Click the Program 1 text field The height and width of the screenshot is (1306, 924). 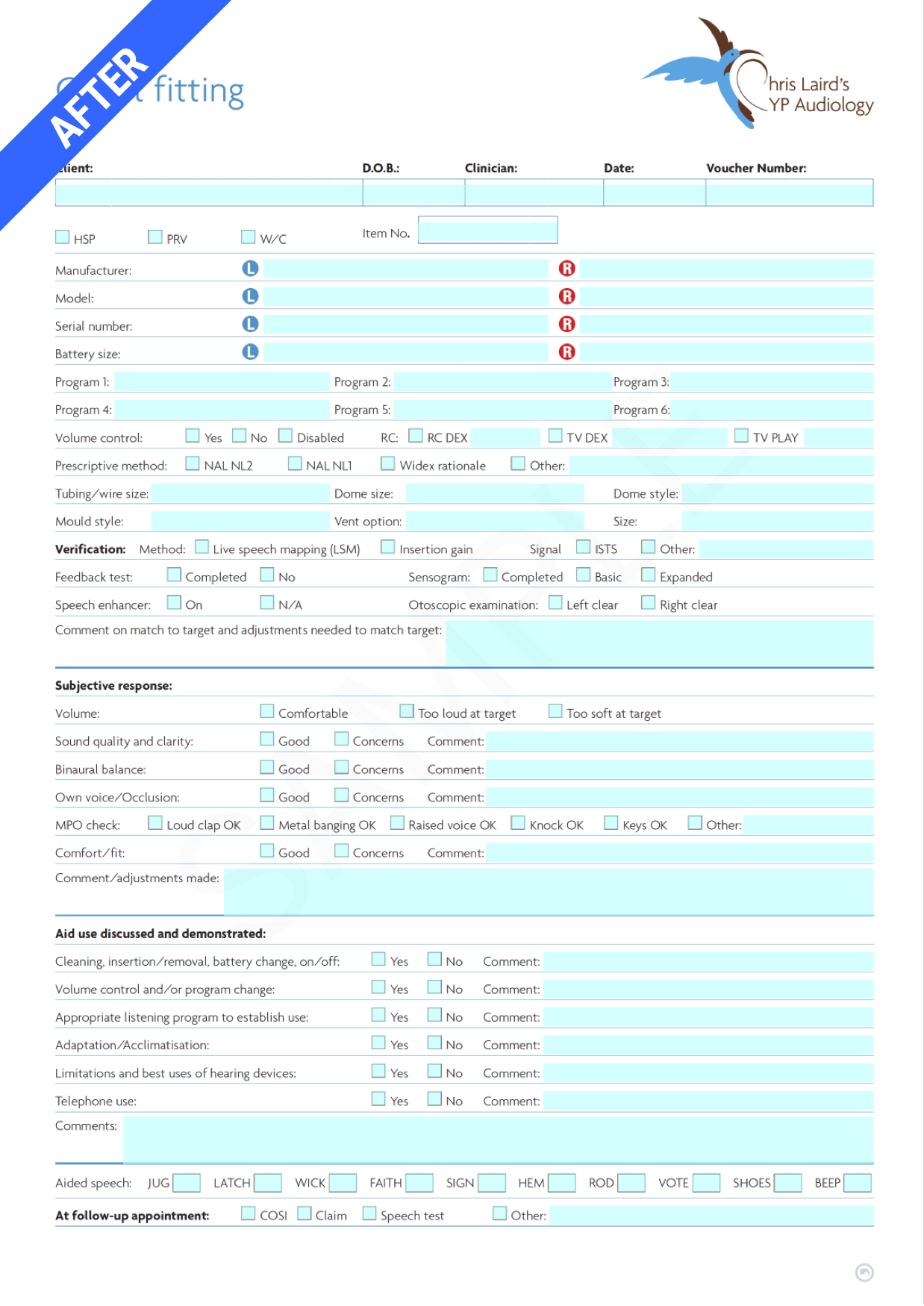(222, 382)
